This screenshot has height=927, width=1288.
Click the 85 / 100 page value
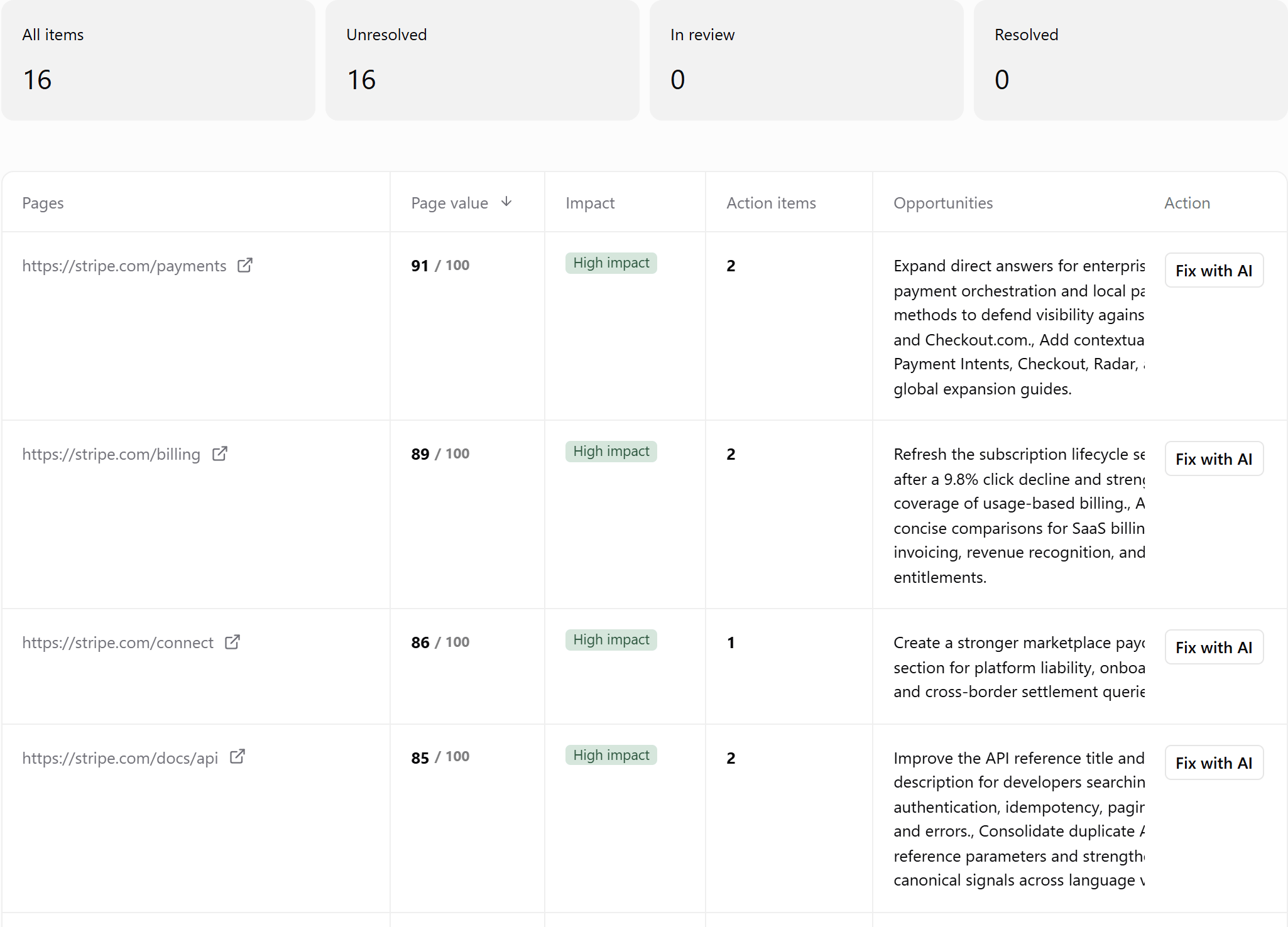click(x=440, y=757)
